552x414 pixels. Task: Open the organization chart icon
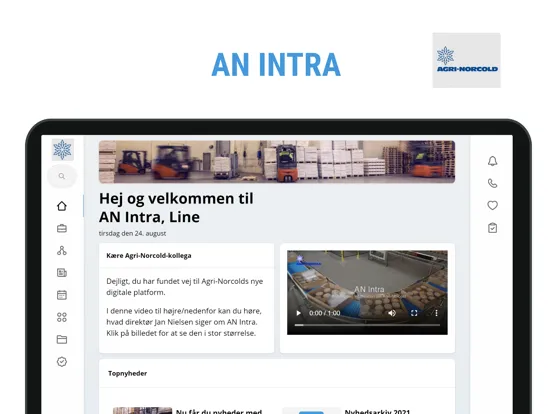[62, 251]
